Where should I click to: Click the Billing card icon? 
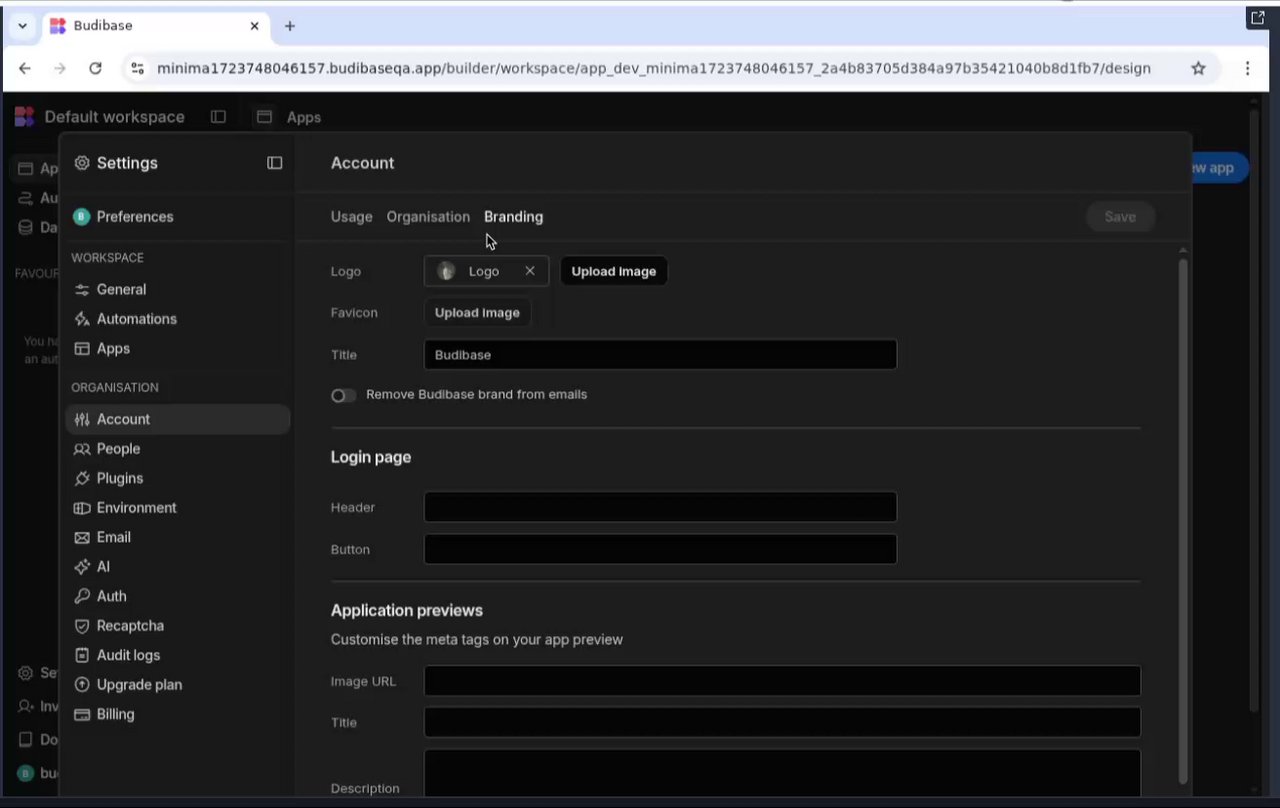pyautogui.click(x=82, y=715)
